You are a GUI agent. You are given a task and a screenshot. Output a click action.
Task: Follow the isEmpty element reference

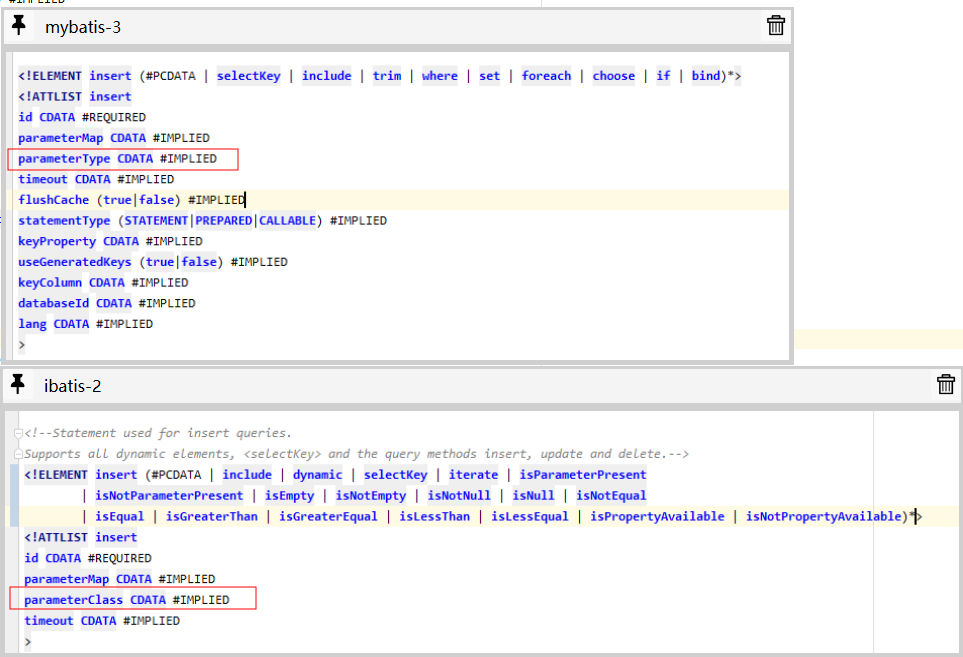pos(289,496)
